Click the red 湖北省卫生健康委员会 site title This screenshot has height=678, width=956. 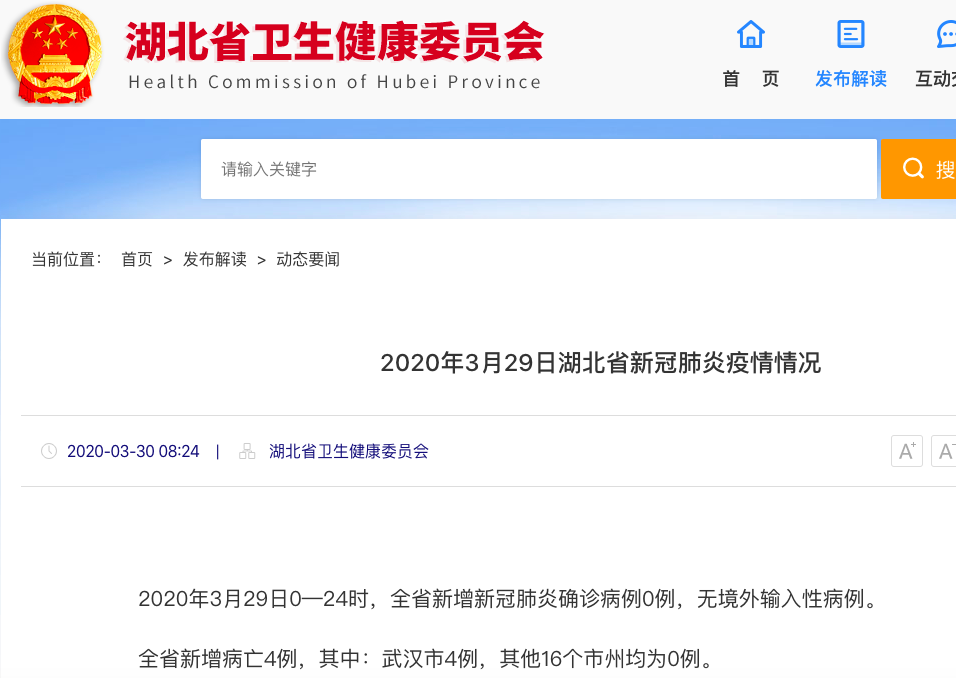(334, 41)
